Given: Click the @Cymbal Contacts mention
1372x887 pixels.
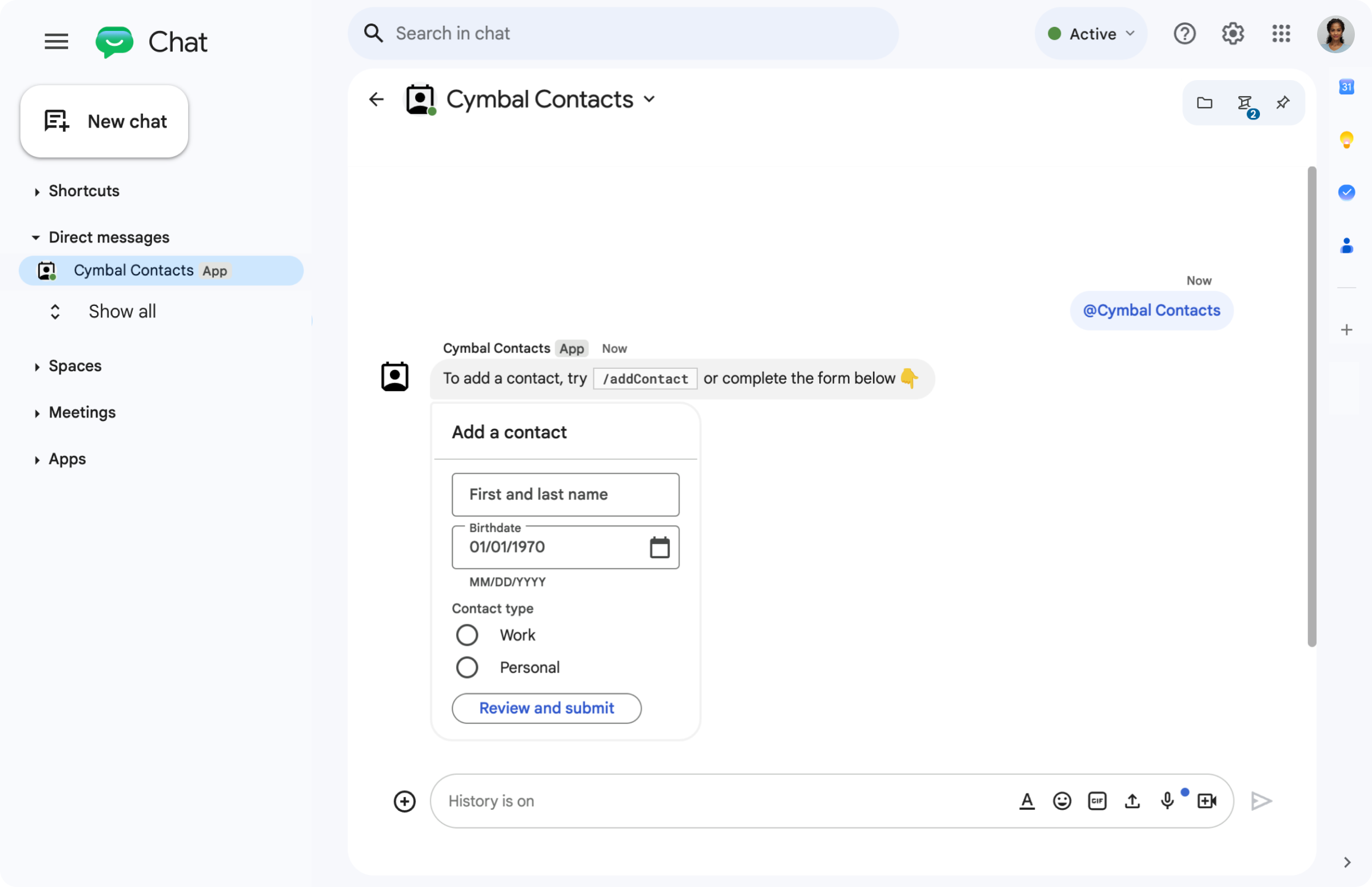Looking at the screenshot, I should tap(1151, 311).
